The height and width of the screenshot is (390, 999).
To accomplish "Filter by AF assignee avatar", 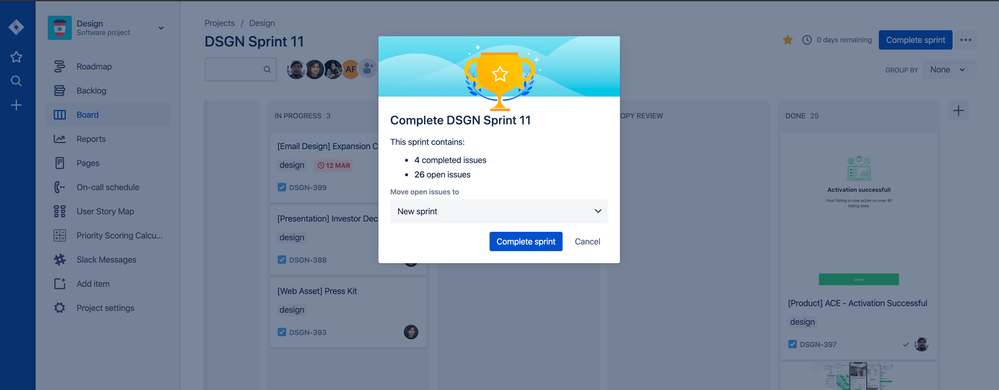I will [350, 69].
